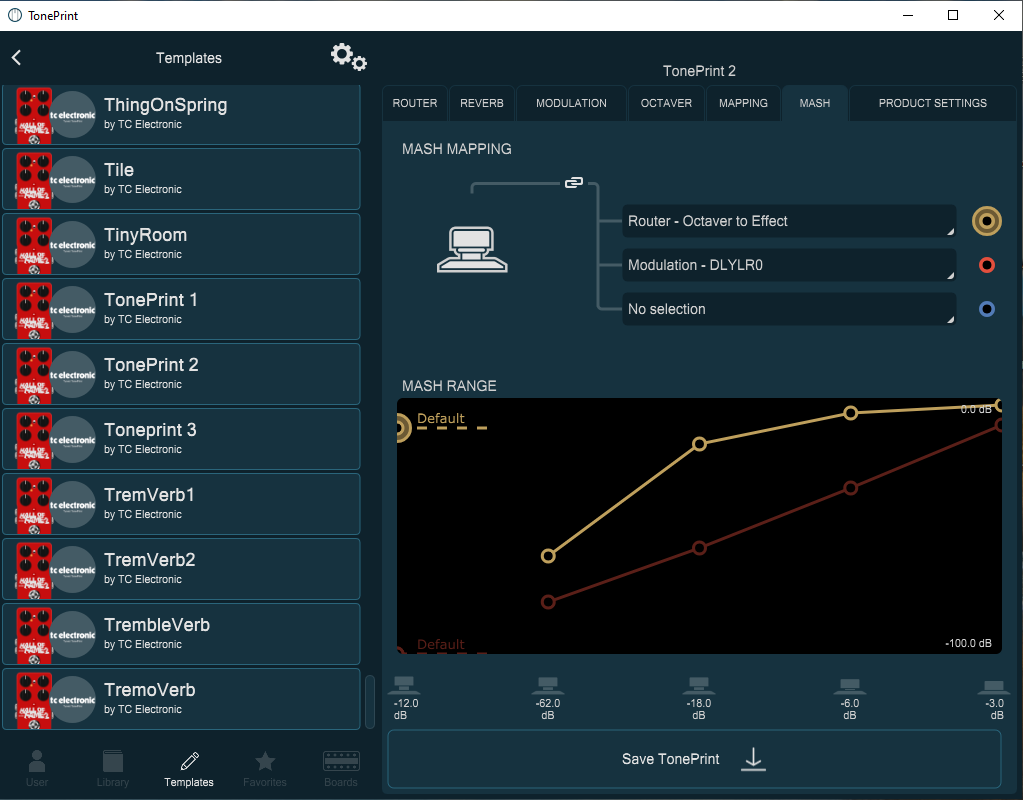The image size is (1023, 800).
Task: Minimize the TonePrint window
Action: (908, 15)
